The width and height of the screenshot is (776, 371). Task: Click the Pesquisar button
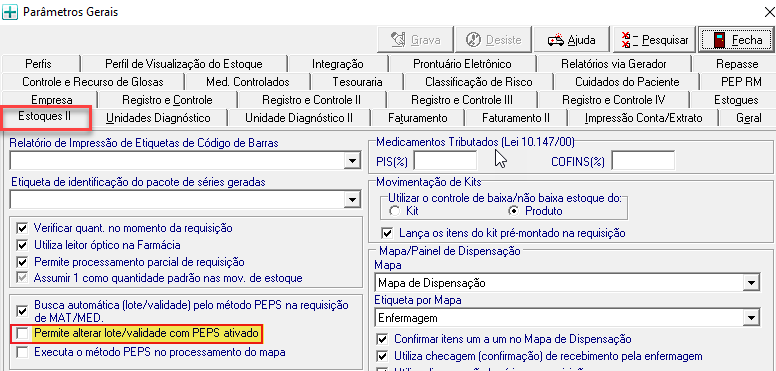[654, 40]
